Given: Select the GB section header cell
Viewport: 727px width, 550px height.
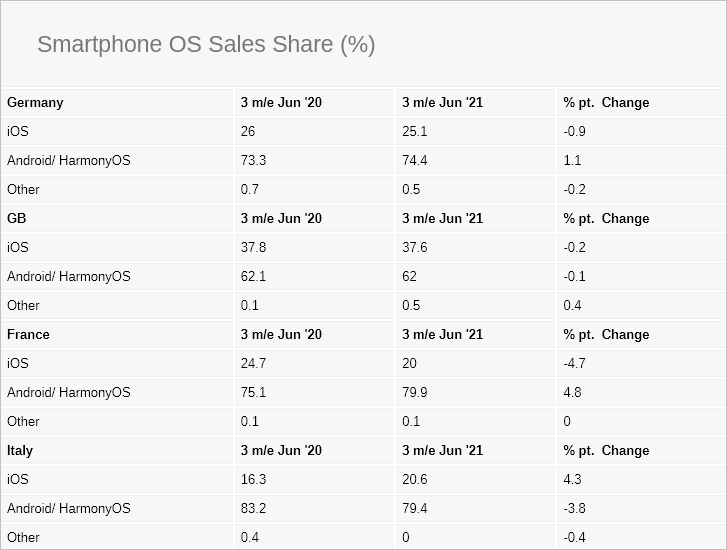Looking at the screenshot, I should coord(17,219).
